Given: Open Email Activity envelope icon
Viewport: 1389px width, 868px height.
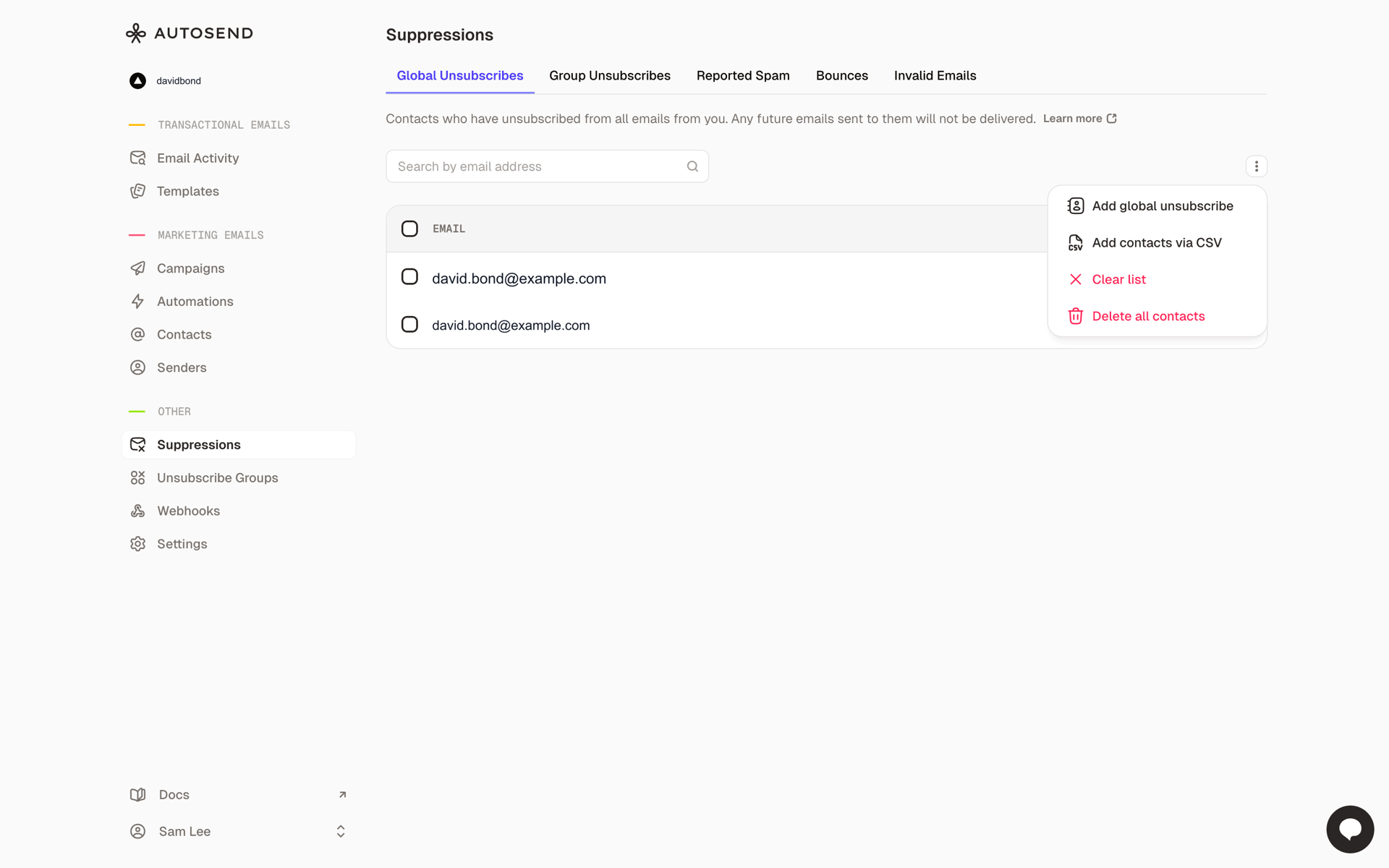Looking at the screenshot, I should pyautogui.click(x=137, y=158).
